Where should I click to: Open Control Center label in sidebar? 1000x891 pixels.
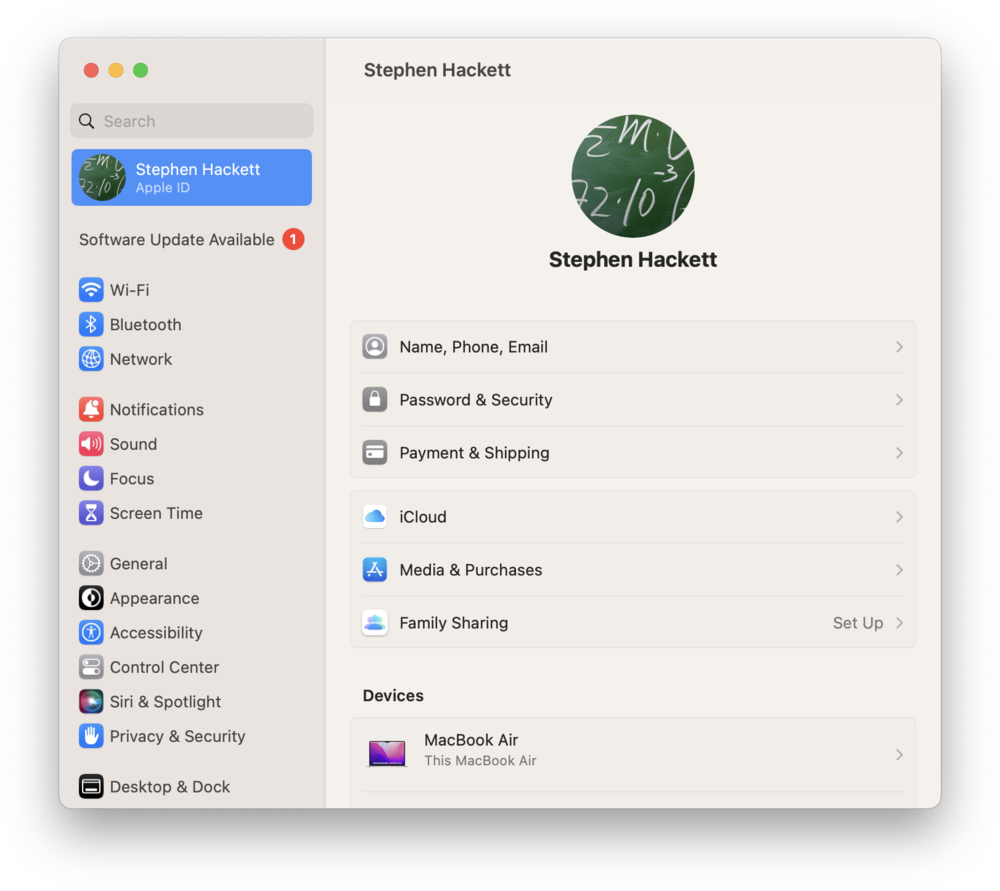click(x=164, y=667)
